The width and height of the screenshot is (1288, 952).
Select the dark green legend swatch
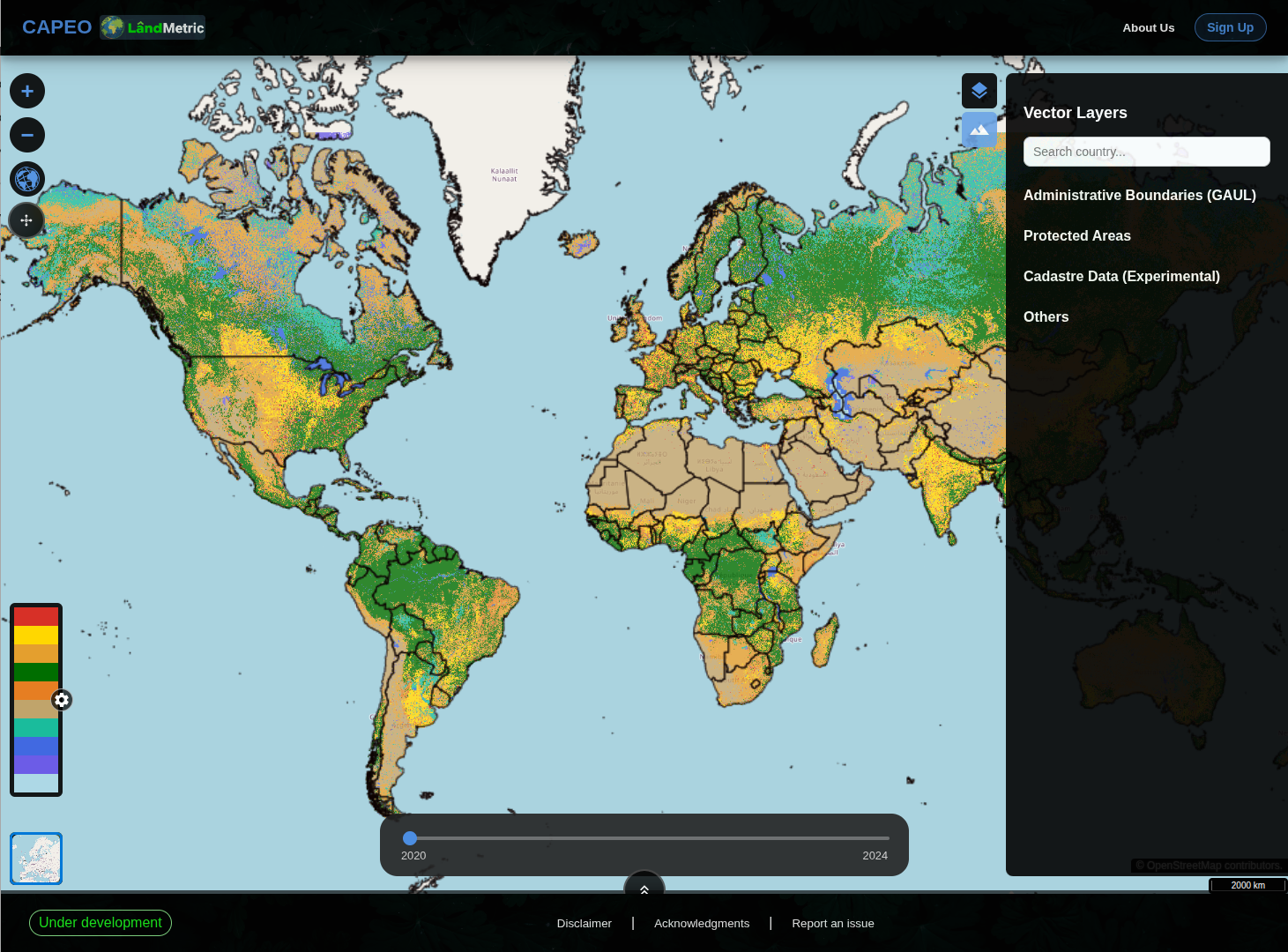(36, 672)
